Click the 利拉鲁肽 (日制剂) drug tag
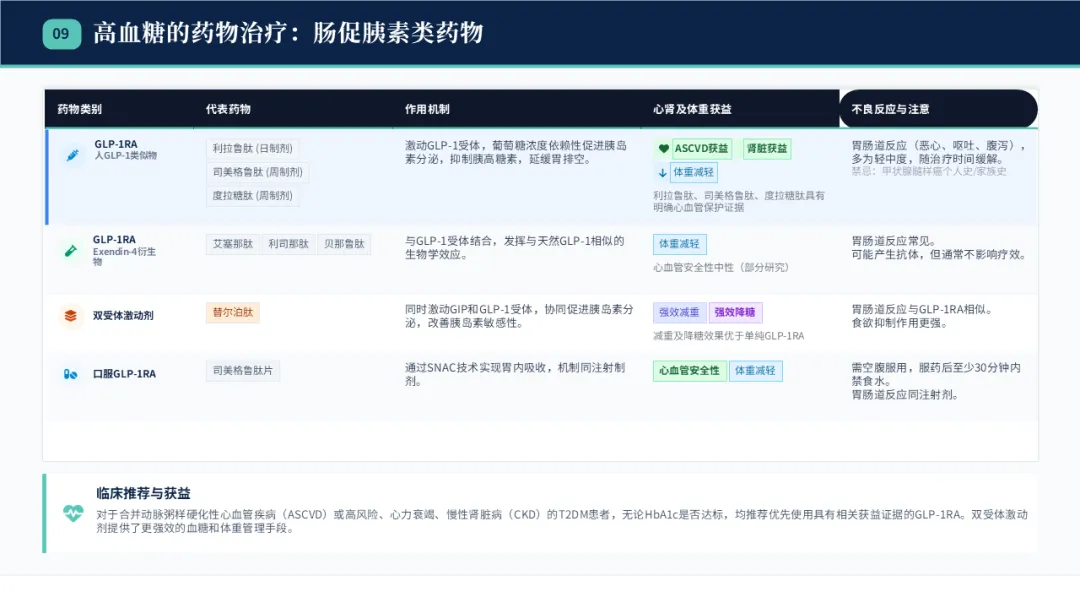This screenshot has width=1080, height=608. pyautogui.click(x=252, y=149)
